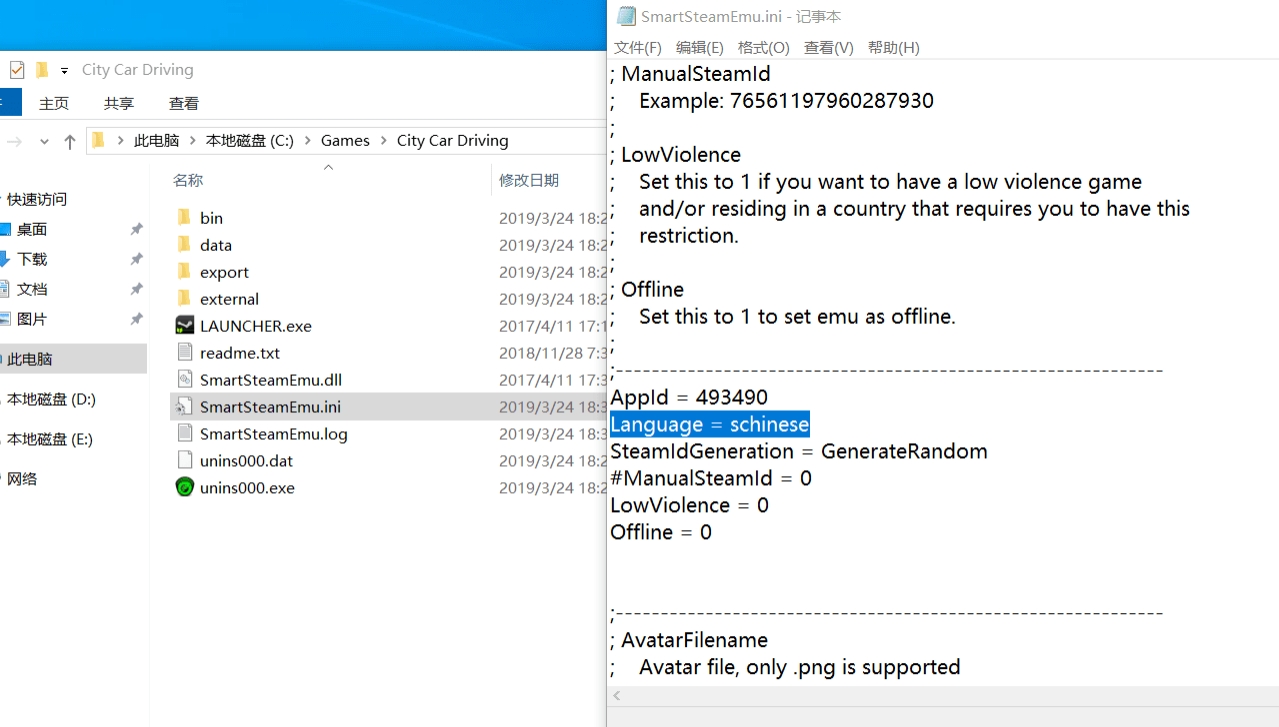Select 网络 in navigation pane
Image resolution: width=1279 pixels, height=727 pixels.
(22, 479)
